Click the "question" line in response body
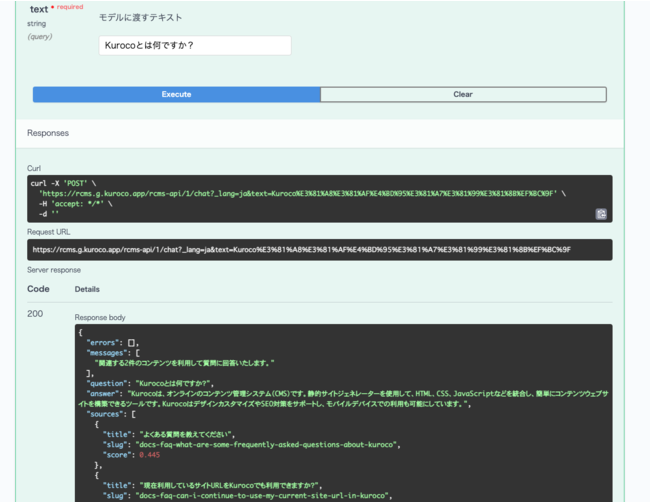Image resolution: width=650 pixels, height=502 pixels. click(x=150, y=383)
